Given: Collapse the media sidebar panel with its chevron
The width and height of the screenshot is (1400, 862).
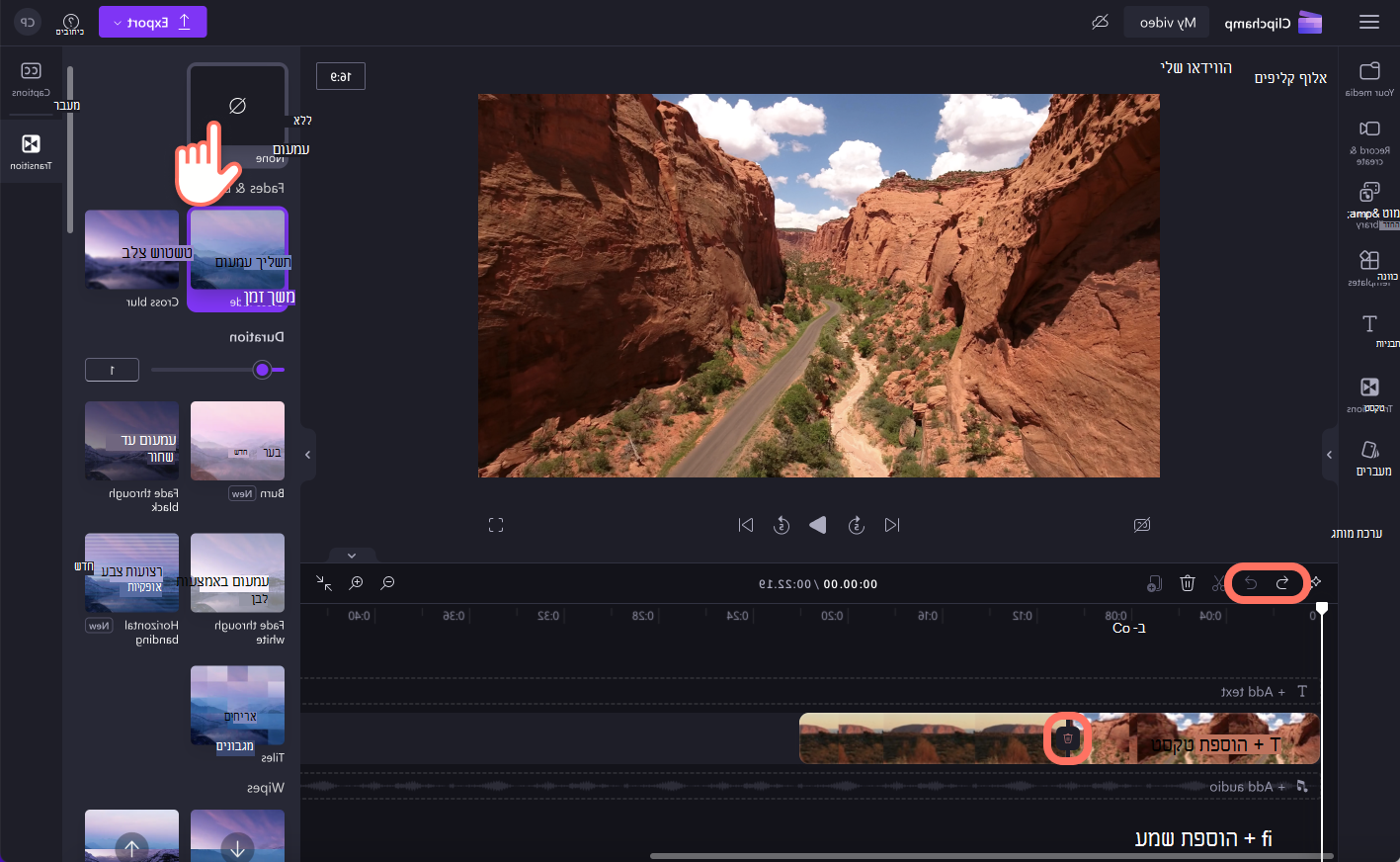Looking at the screenshot, I should coord(1329,455).
